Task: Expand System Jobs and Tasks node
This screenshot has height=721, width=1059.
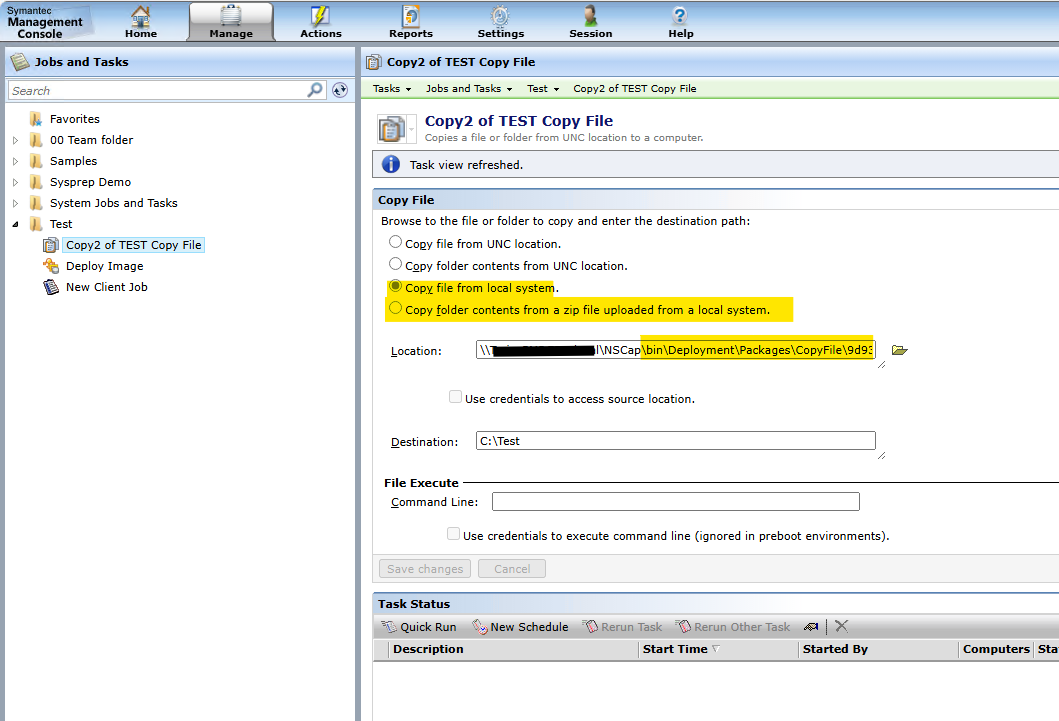Action: (x=16, y=203)
